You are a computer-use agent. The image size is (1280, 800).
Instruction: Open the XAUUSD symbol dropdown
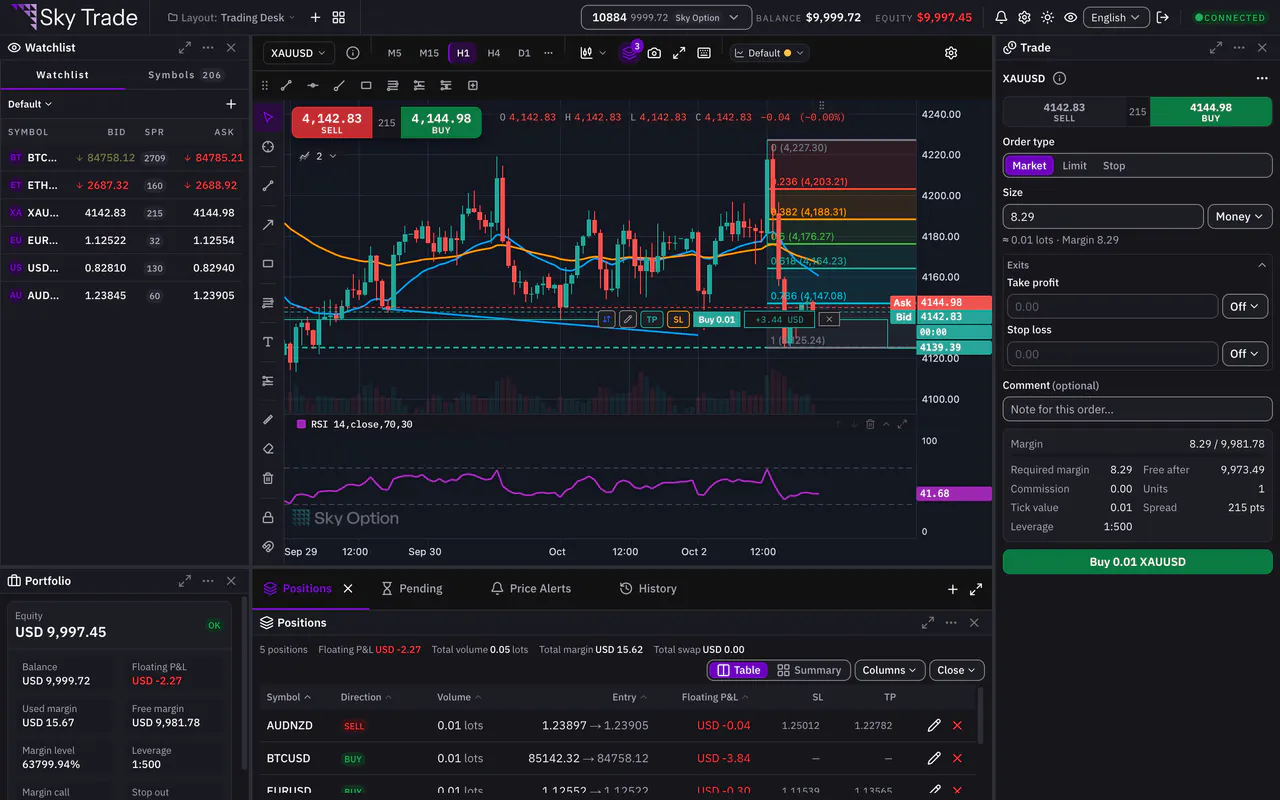click(x=299, y=53)
